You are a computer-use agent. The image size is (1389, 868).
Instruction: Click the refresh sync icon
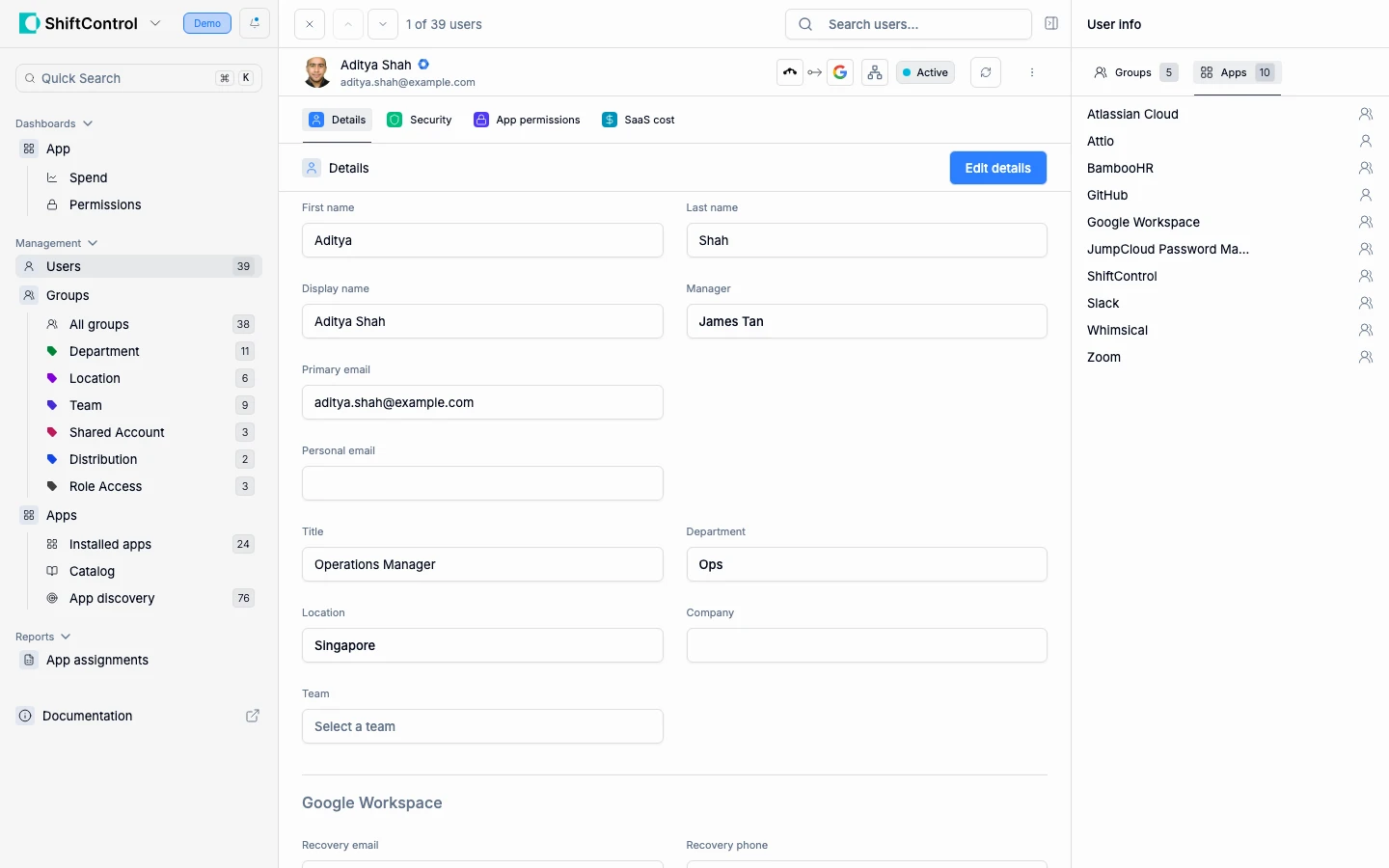986,72
